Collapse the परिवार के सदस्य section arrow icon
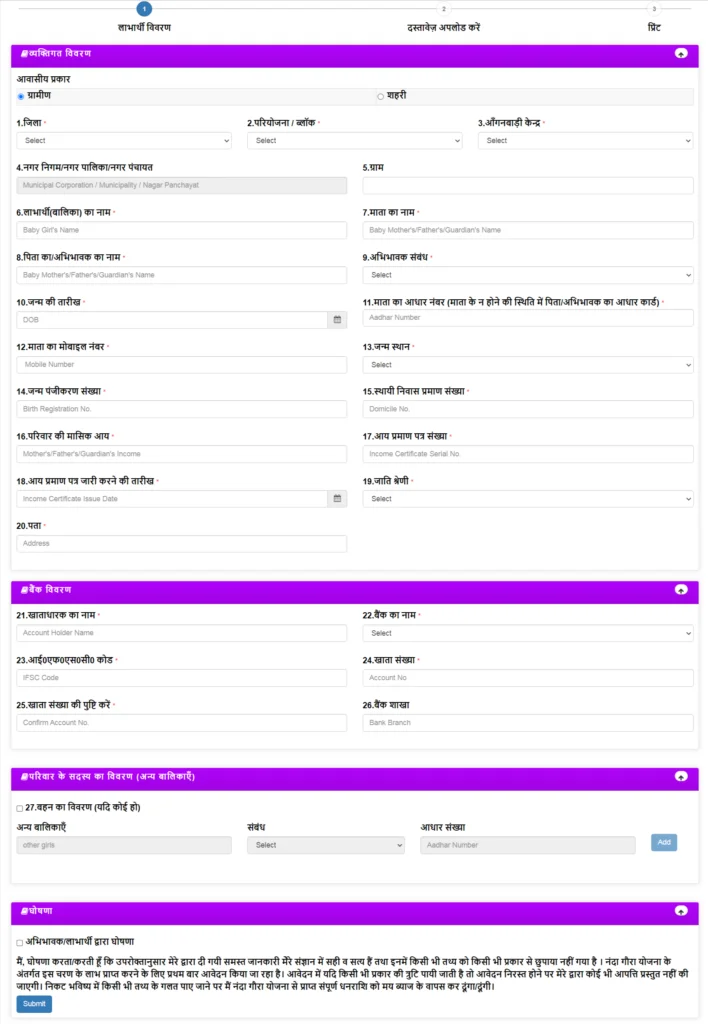Viewport: 708px width, 1024px height. [681, 776]
